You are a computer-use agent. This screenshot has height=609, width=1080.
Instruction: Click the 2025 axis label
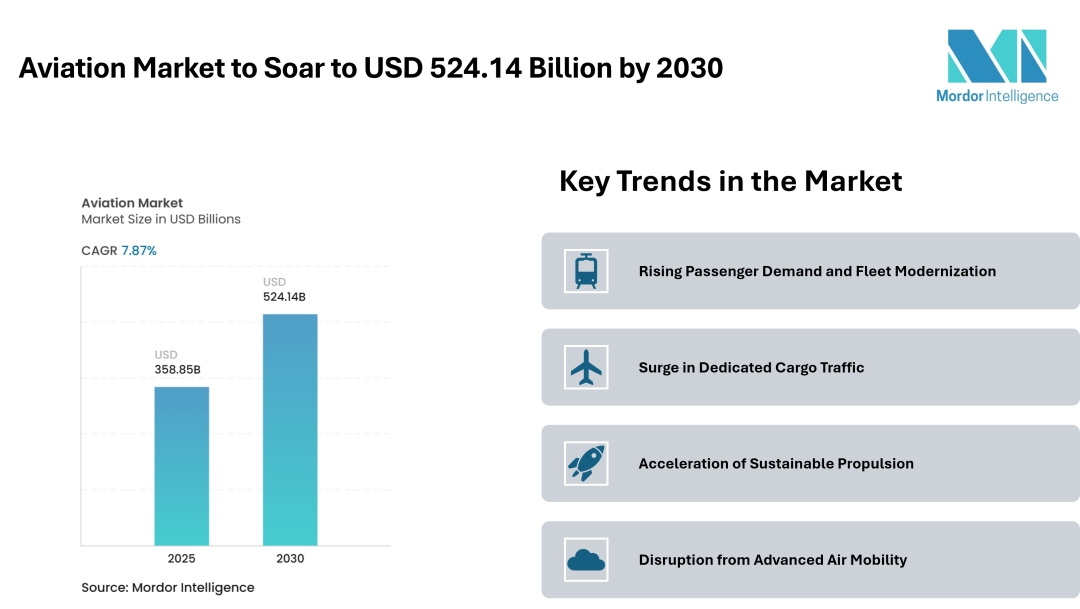click(182, 558)
